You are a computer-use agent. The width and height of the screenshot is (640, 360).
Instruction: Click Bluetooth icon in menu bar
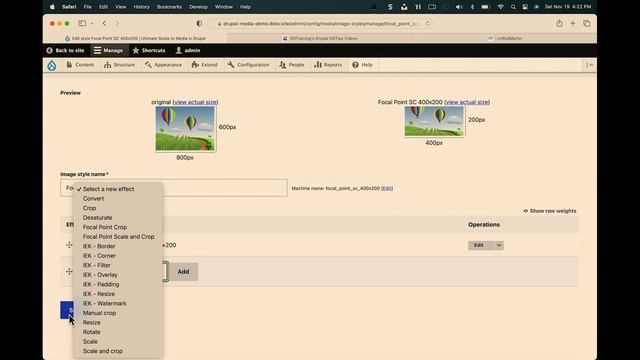(x=472, y=7)
